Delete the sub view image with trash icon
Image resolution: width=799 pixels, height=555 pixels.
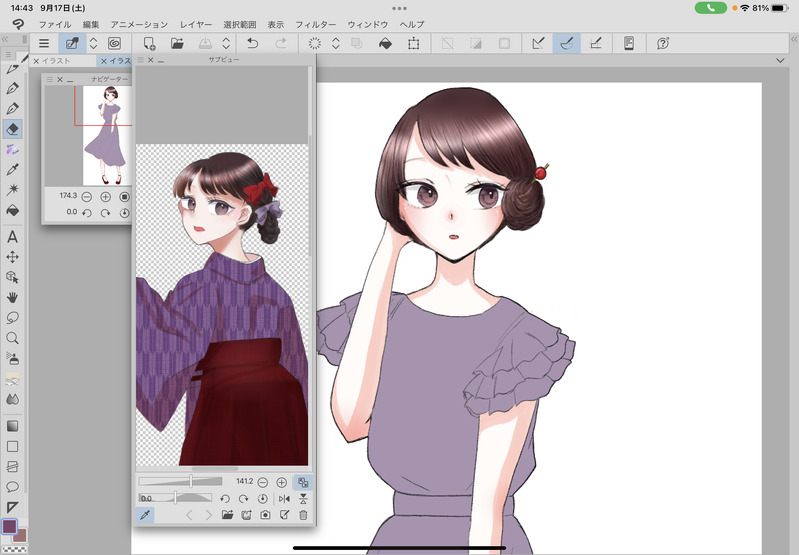[303, 515]
